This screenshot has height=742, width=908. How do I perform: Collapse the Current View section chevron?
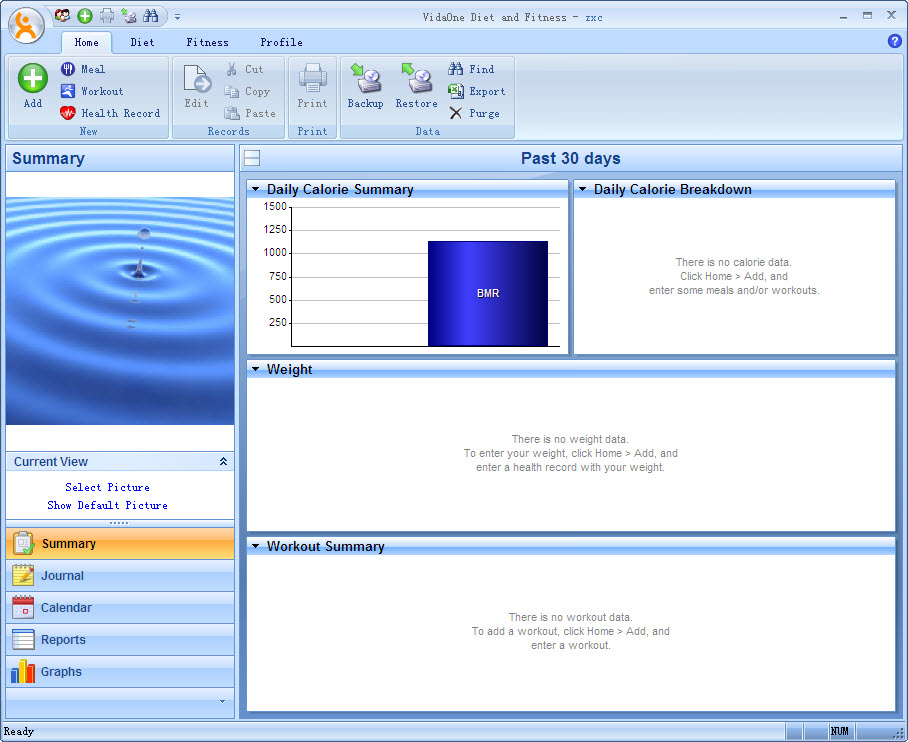tap(223, 462)
